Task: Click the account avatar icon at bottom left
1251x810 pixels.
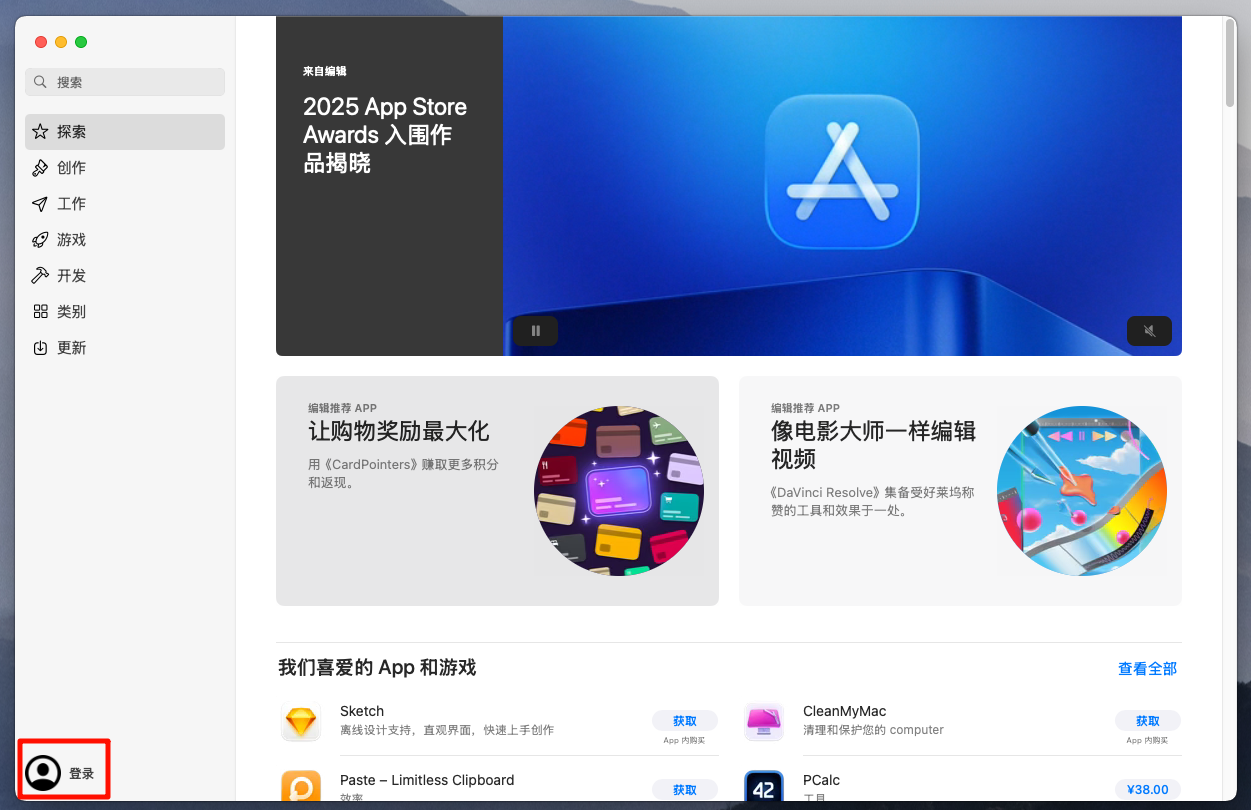Action: (x=43, y=773)
